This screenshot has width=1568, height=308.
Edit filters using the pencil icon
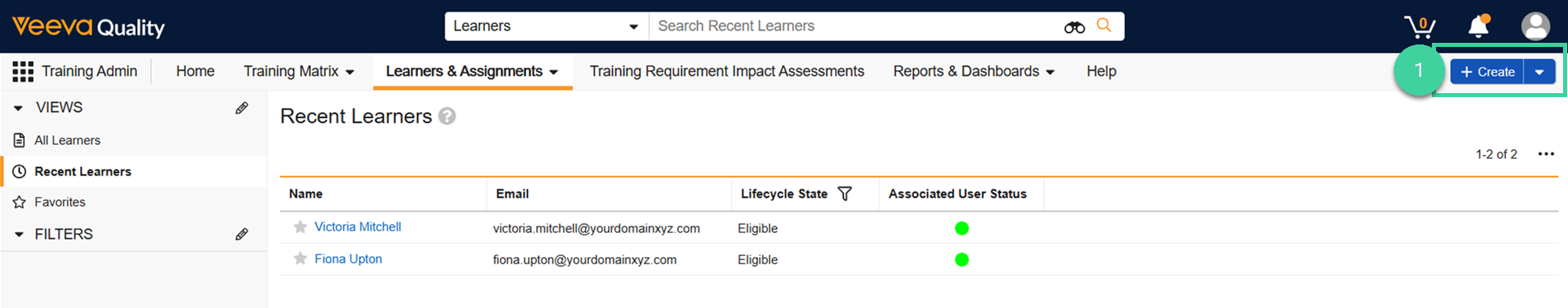[242, 234]
